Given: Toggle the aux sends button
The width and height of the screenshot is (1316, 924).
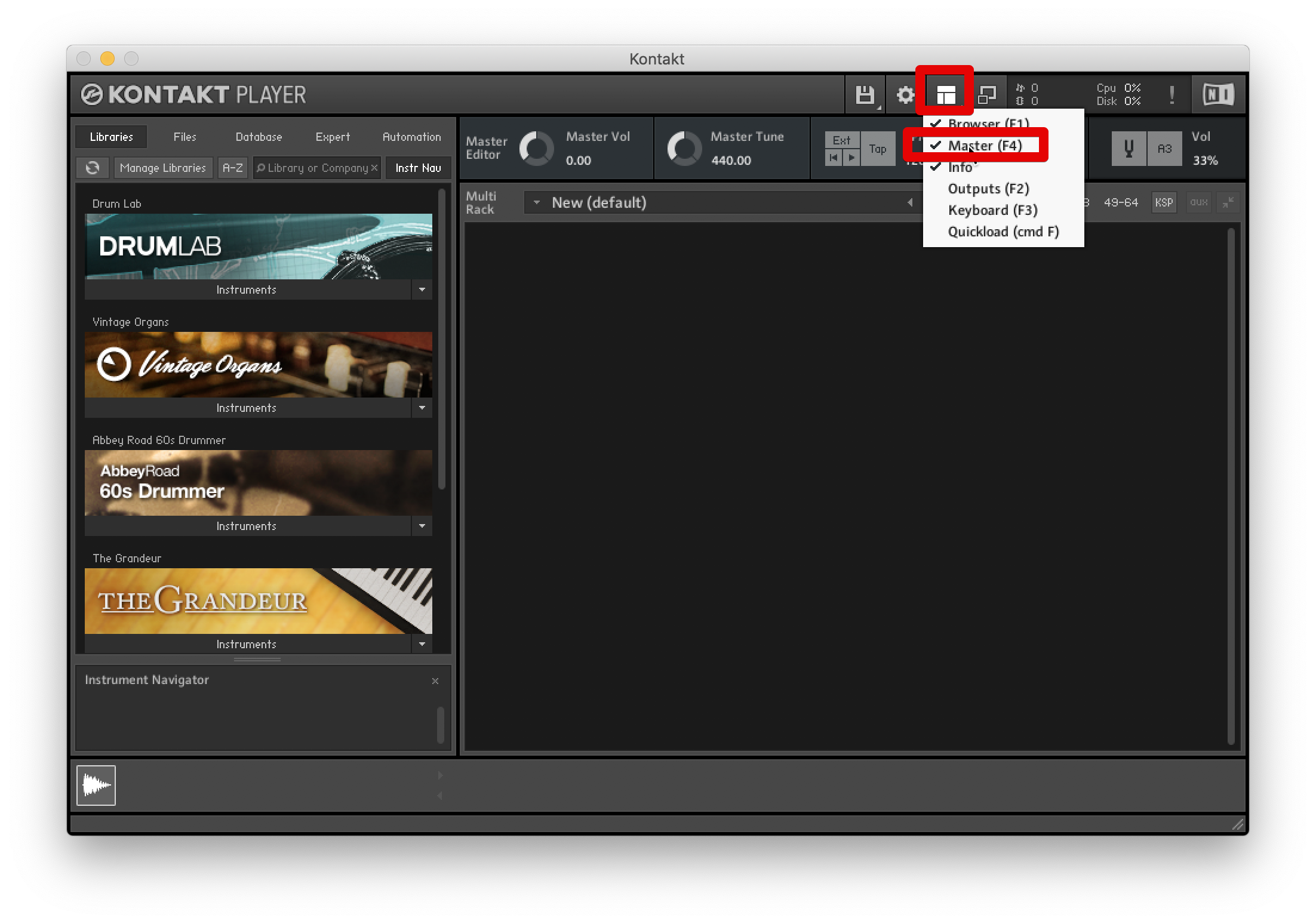Looking at the screenshot, I should tap(1198, 203).
